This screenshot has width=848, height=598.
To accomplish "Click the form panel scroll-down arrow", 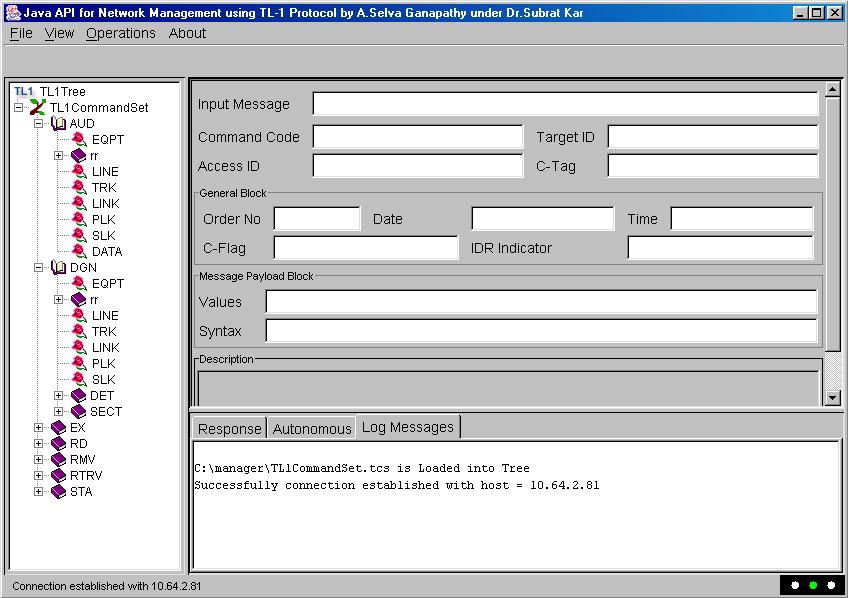I will 833,397.
